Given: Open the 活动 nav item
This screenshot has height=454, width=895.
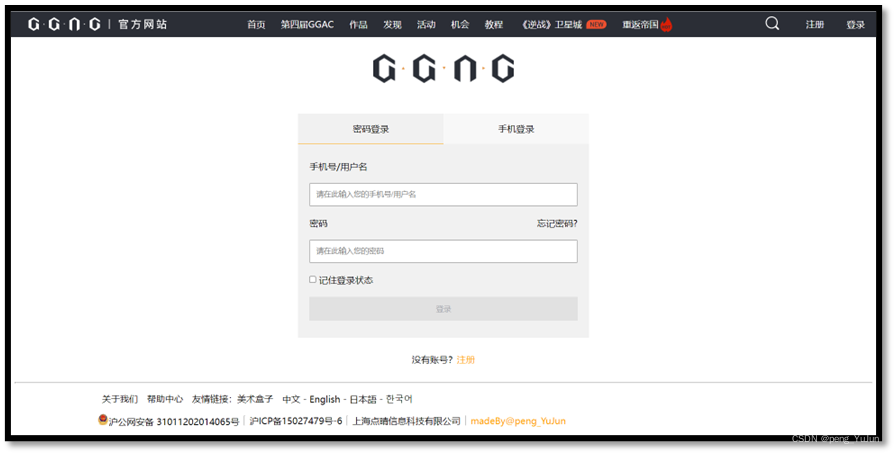Looking at the screenshot, I should pos(426,25).
